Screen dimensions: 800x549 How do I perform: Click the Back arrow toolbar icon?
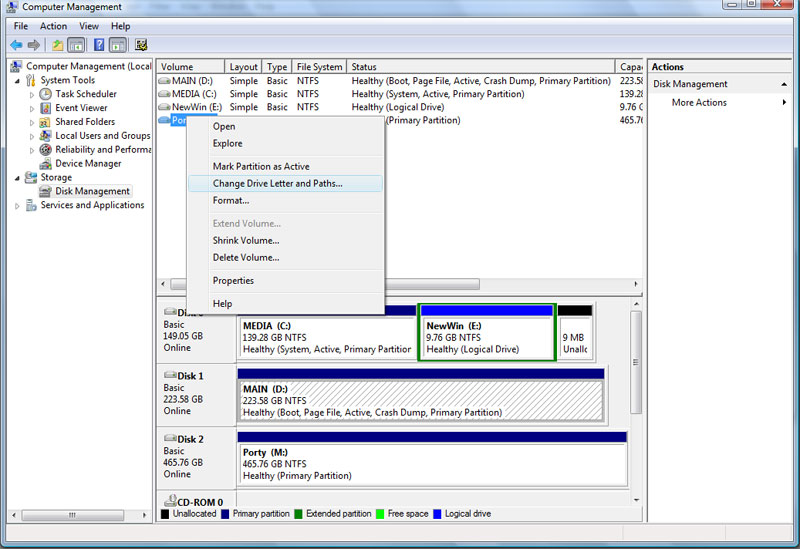point(16,45)
